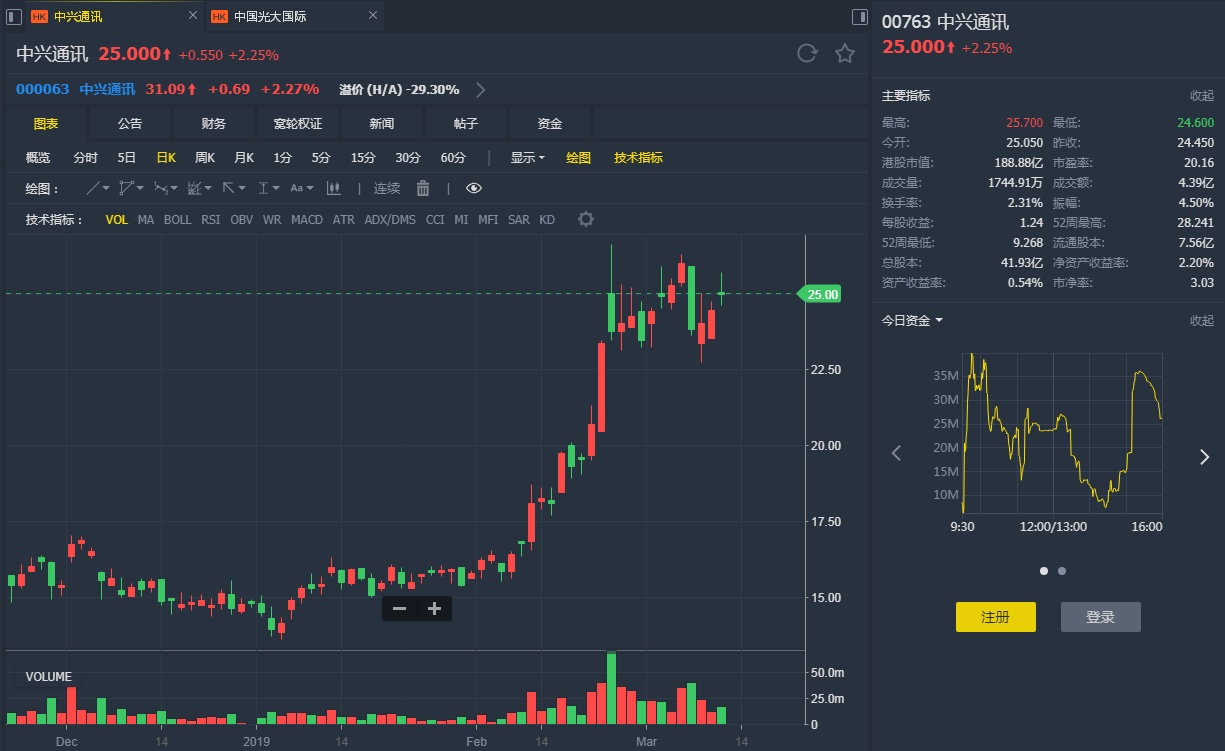The height and width of the screenshot is (751, 1225).
Task: Zoom in chart with plus button
Action: tap(434, 608)
